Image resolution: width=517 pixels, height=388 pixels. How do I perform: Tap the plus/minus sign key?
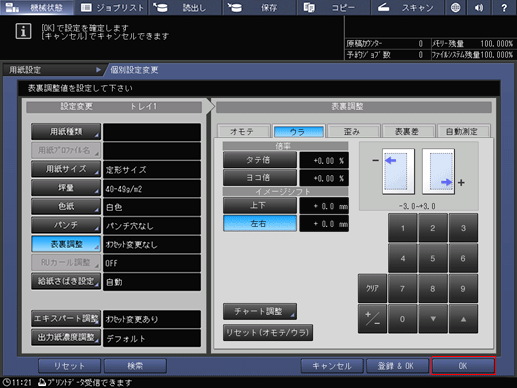click(372, 319)
